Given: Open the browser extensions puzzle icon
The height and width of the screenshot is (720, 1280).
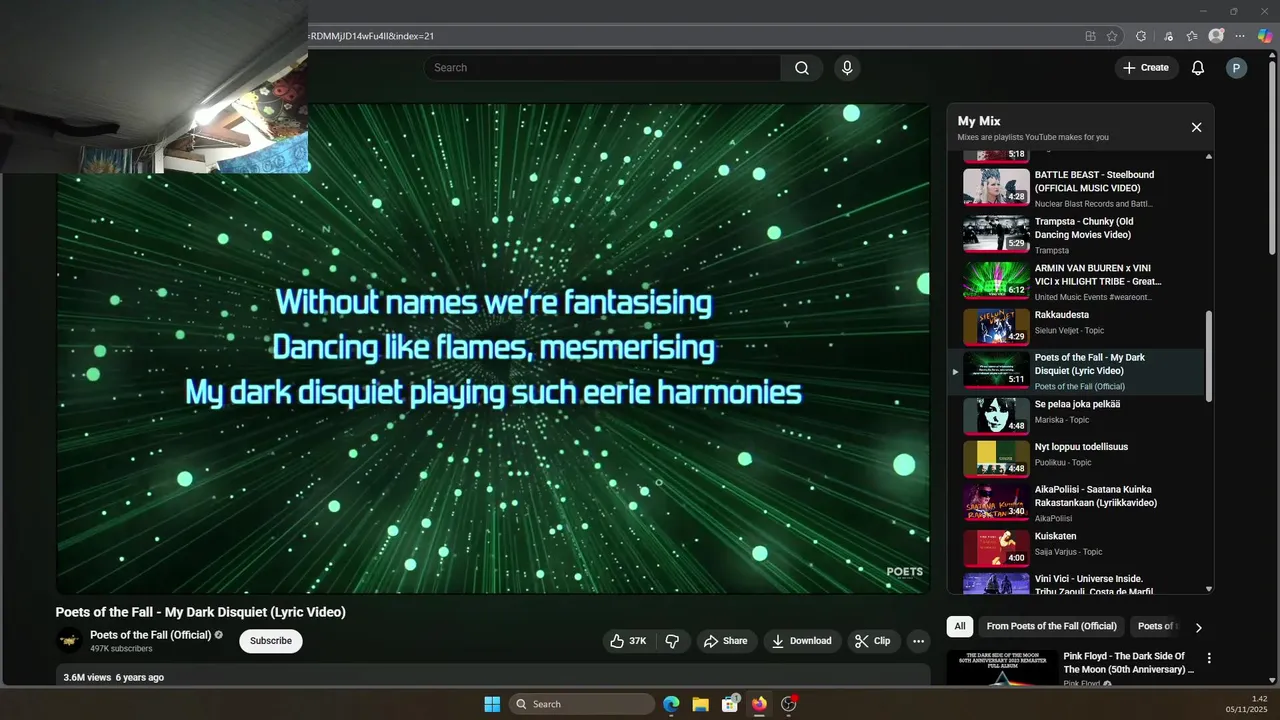Looking at the screenshot, I should coord(1141,36).
